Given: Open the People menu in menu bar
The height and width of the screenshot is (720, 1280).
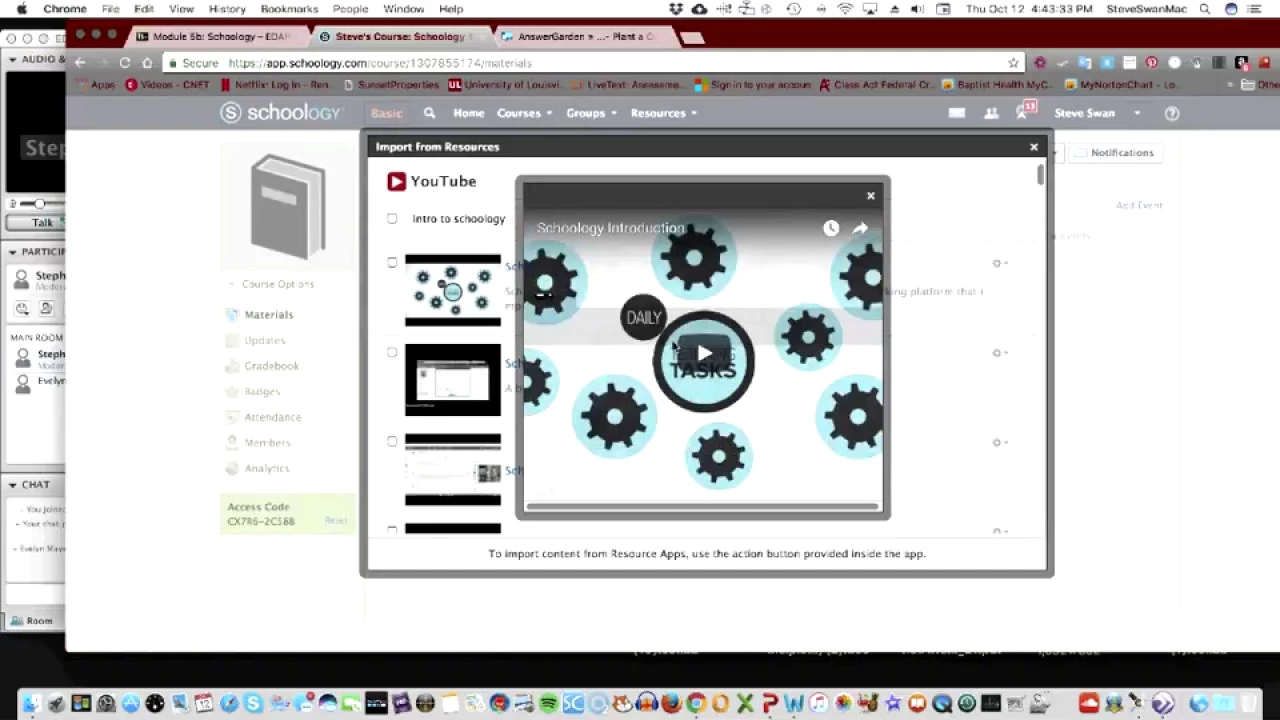Looking at the screenshot, I should (350, 9).
